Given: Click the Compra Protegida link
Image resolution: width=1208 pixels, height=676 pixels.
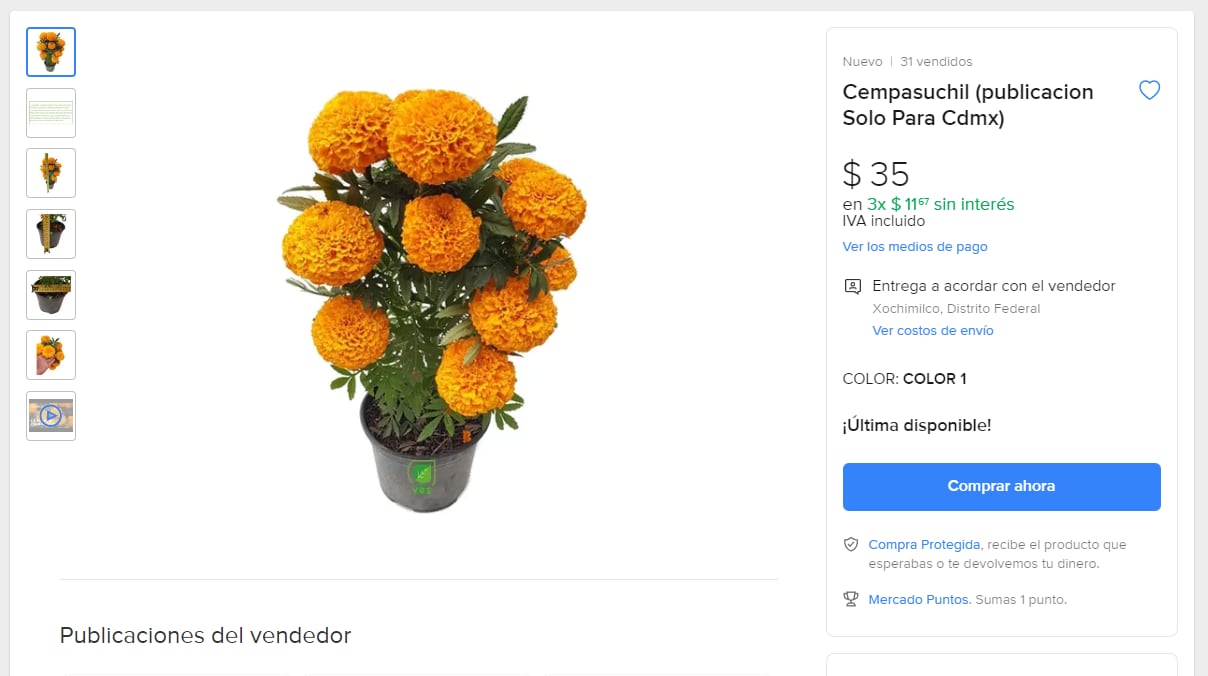Looking at the screenshot, I should (x=924, y=544).
